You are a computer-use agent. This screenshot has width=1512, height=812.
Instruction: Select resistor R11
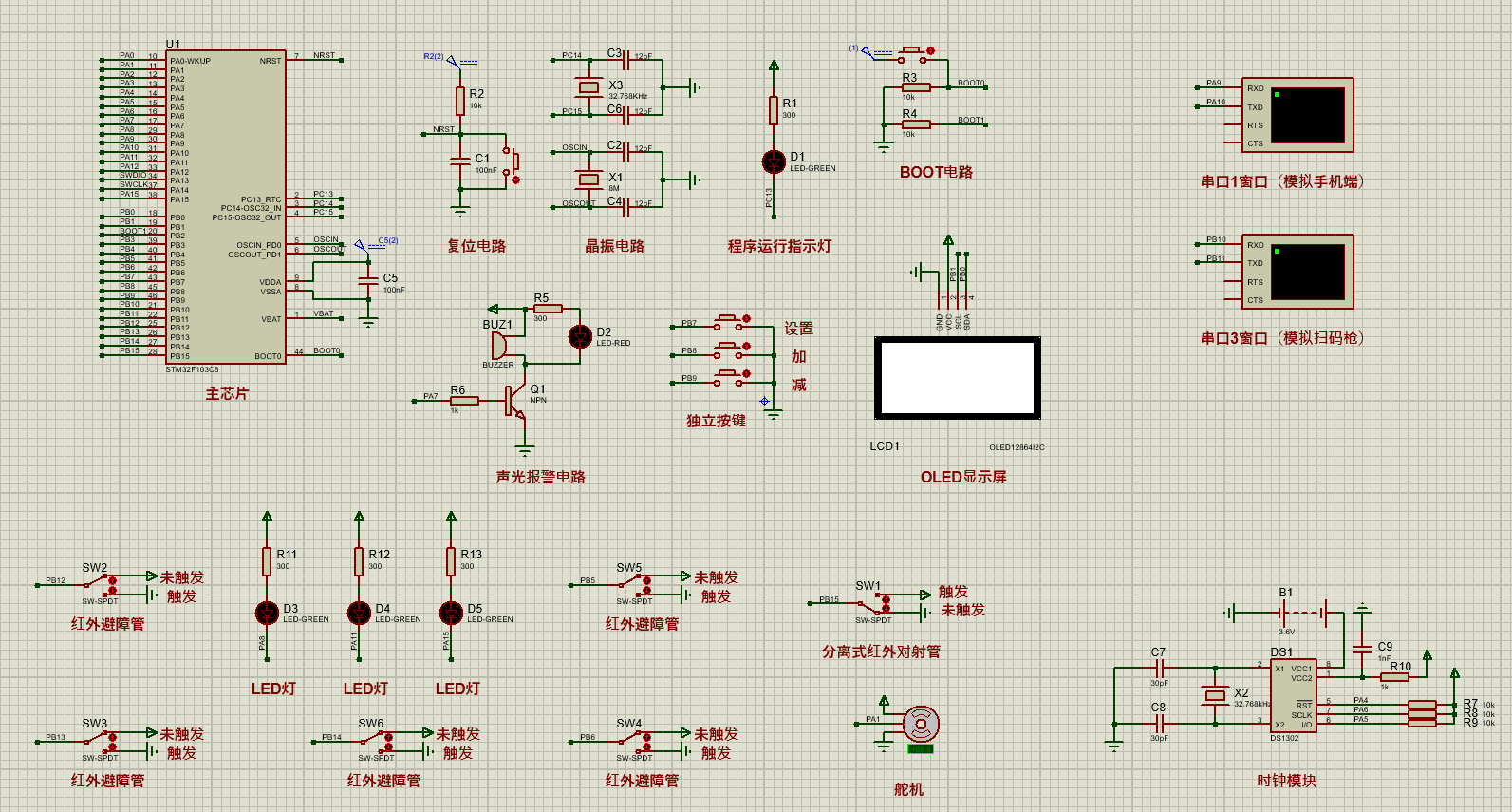[x=268, y=561]
